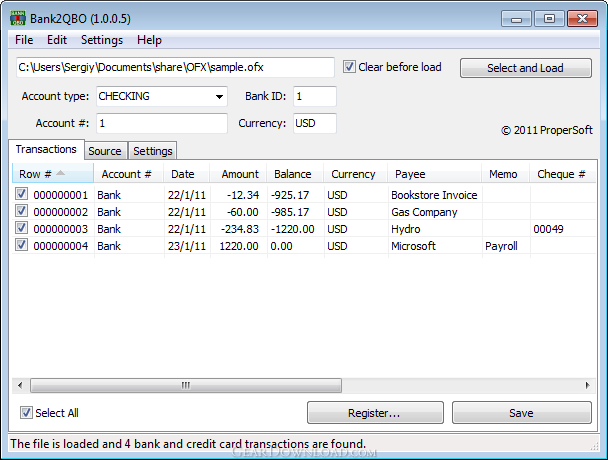Open the Edit menu

(x=57, y=40)
